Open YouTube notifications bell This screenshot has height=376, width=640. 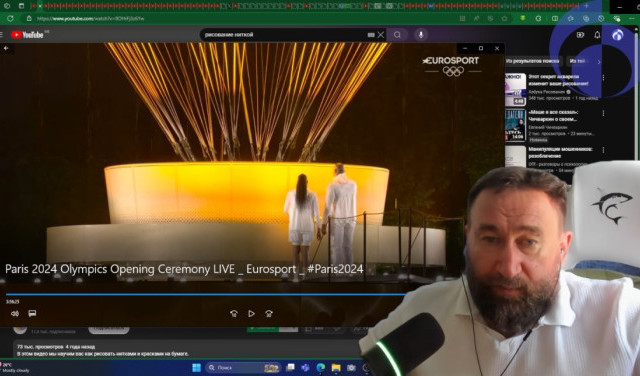click(x=597, y=35)
